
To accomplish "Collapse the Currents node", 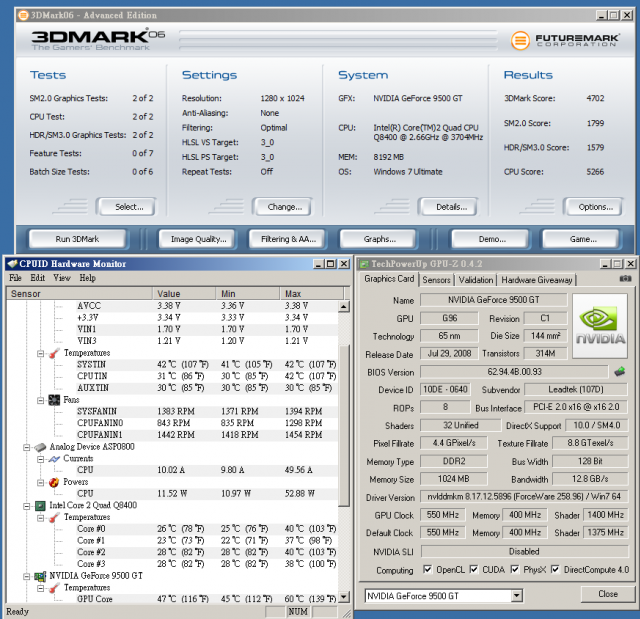I will tap(40, 459).
